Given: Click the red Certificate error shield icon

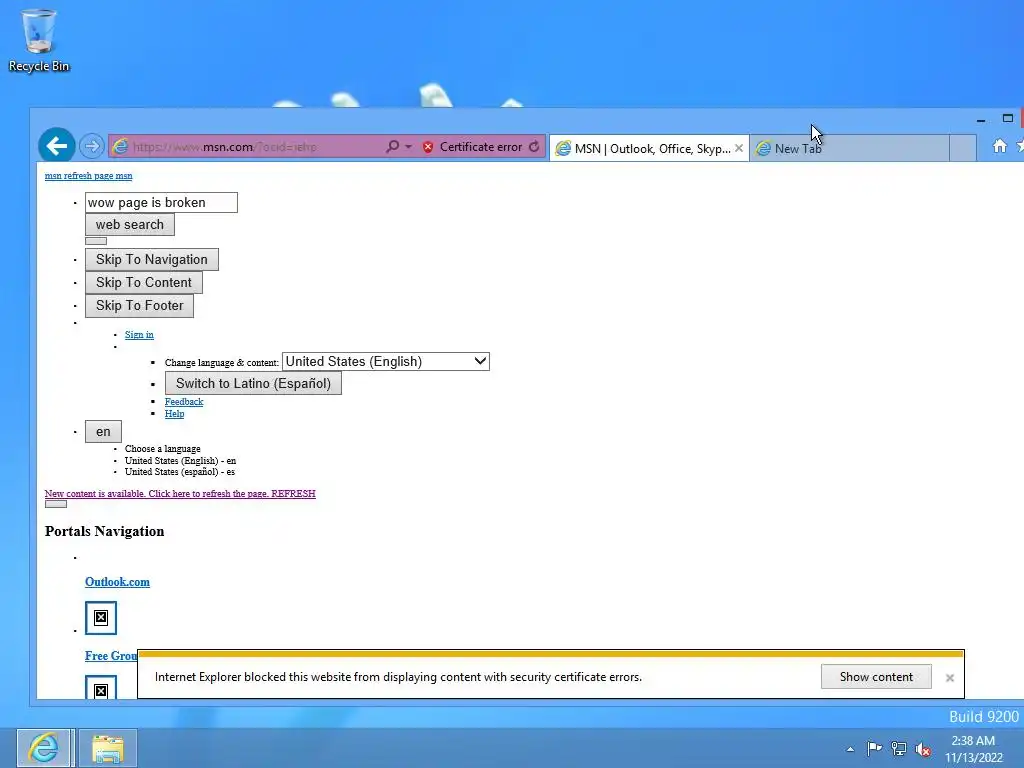Looking at the screenshot, I should [x=428, y=147].
